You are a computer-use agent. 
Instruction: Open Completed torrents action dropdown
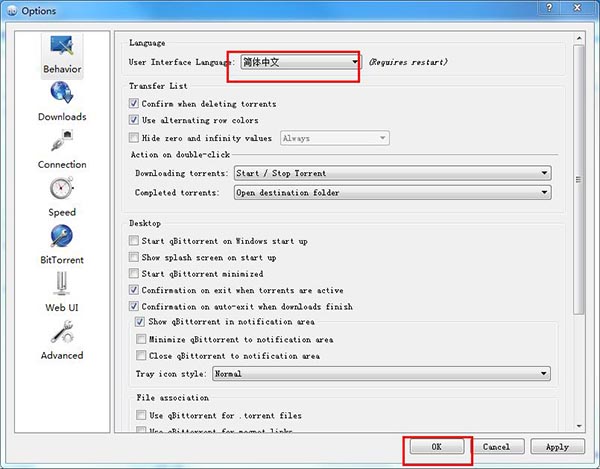click(x=393, y=192)
